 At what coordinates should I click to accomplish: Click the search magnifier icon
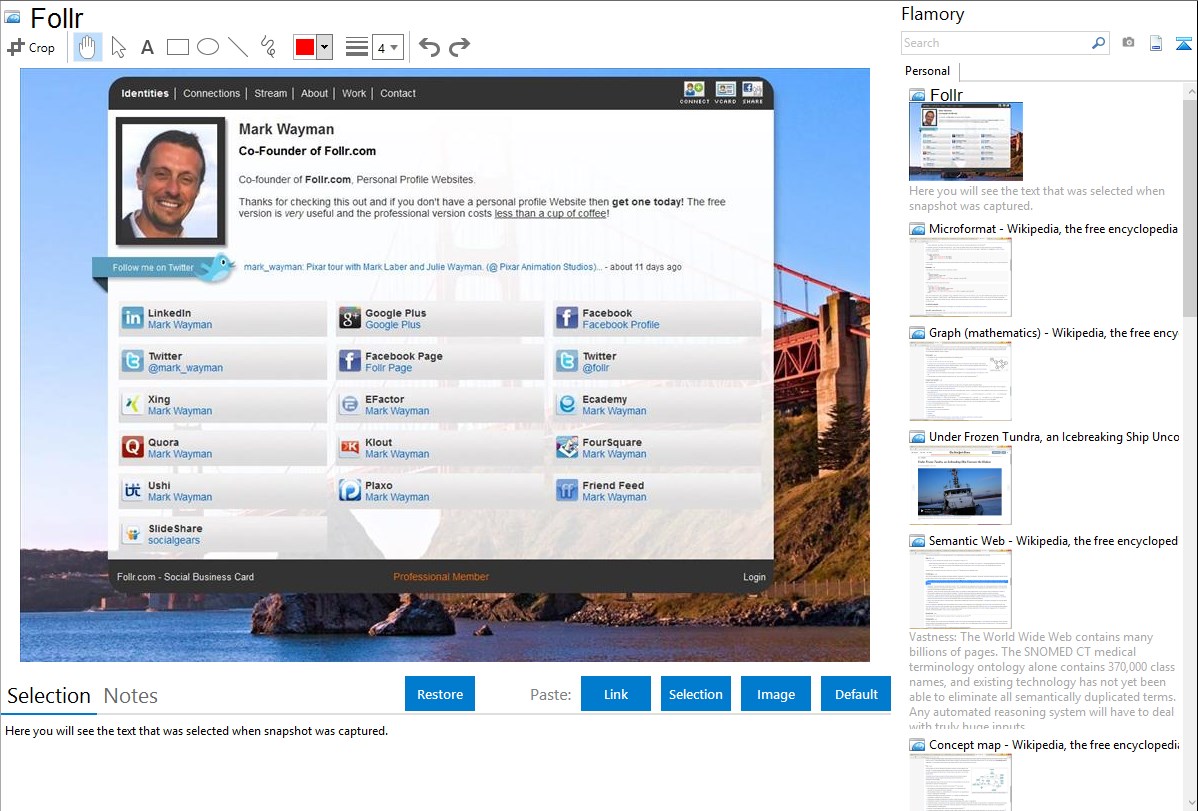1098,43
